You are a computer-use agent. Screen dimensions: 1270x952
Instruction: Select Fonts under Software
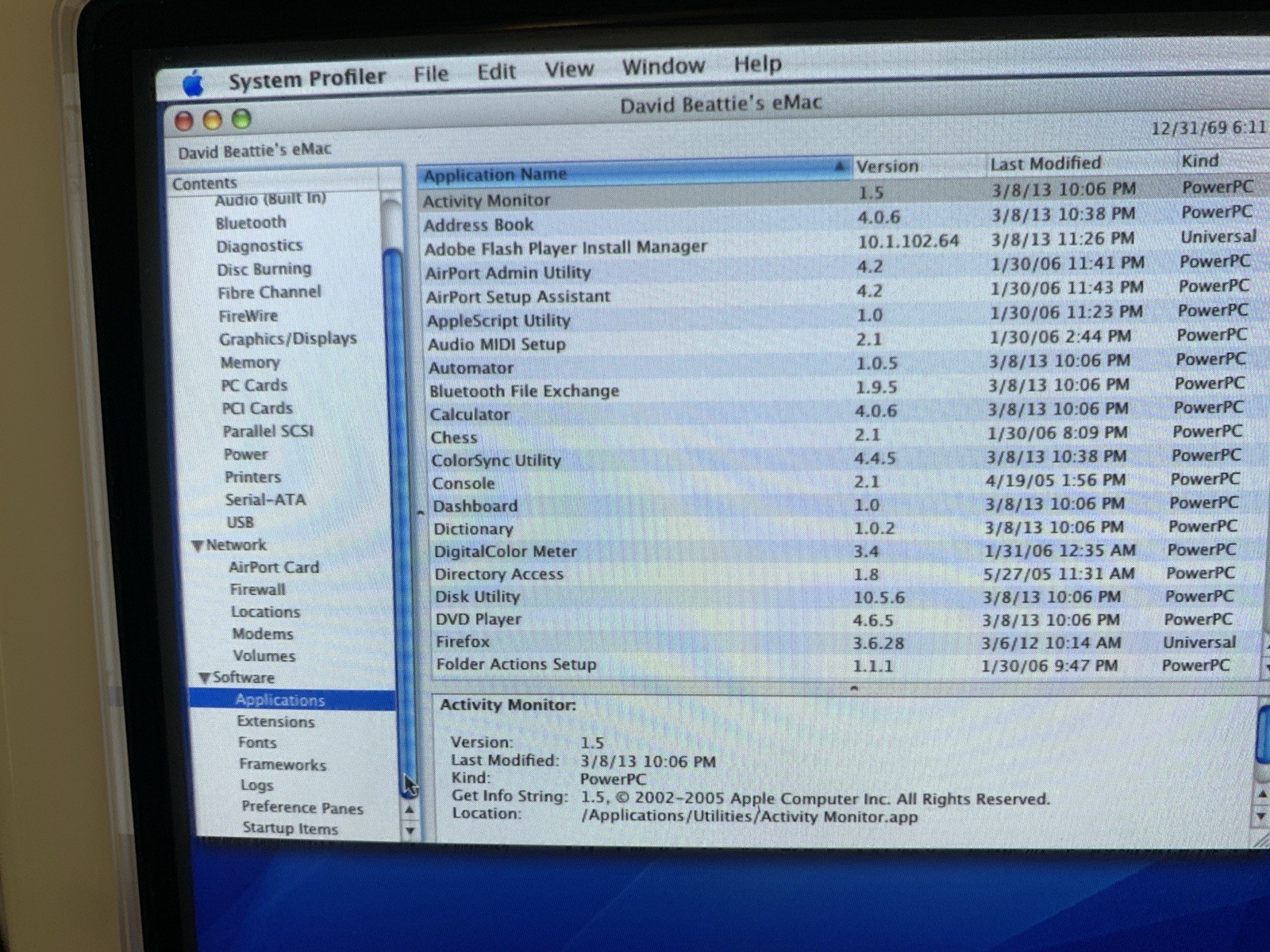pos(257,743)
